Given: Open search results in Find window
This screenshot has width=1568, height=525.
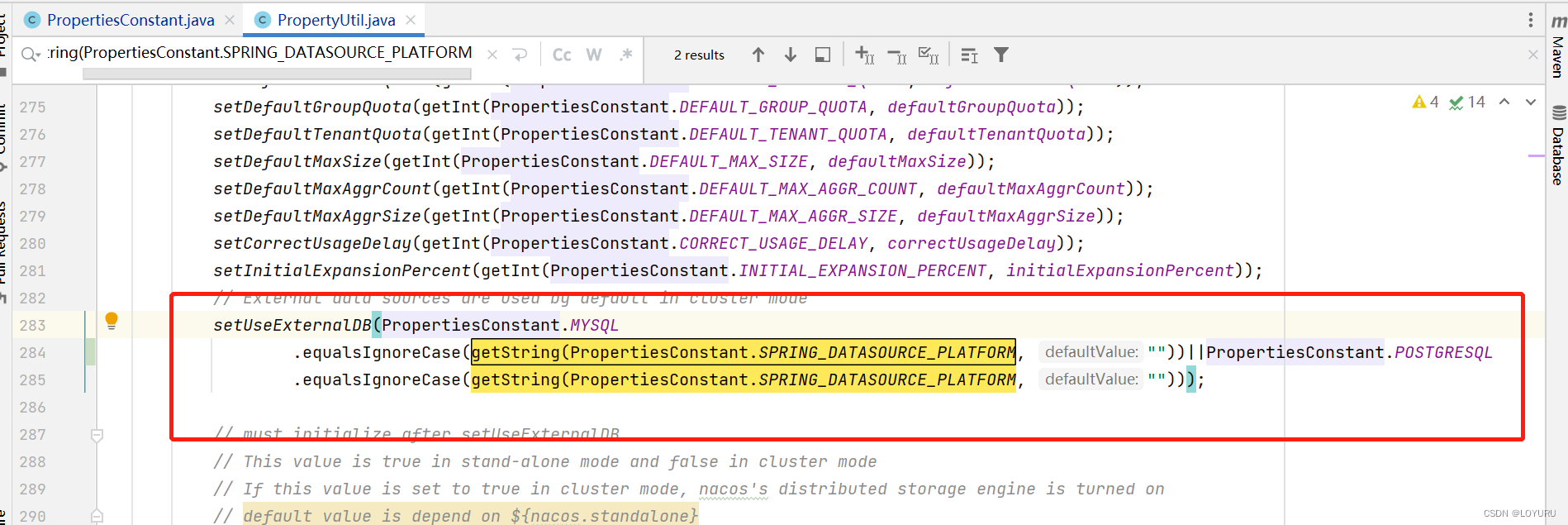Looking at the screenshot, I should (823, 55).
